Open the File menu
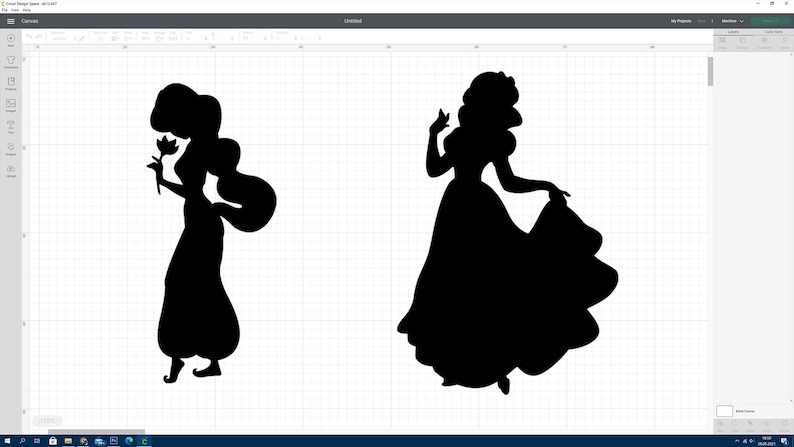This screenshot has height=447, width=794. pyautogui.click(x=5, y=10)
